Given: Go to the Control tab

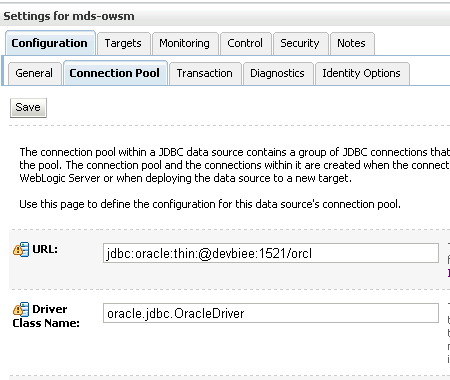Looking at the screenshot, I should (245, 43).
